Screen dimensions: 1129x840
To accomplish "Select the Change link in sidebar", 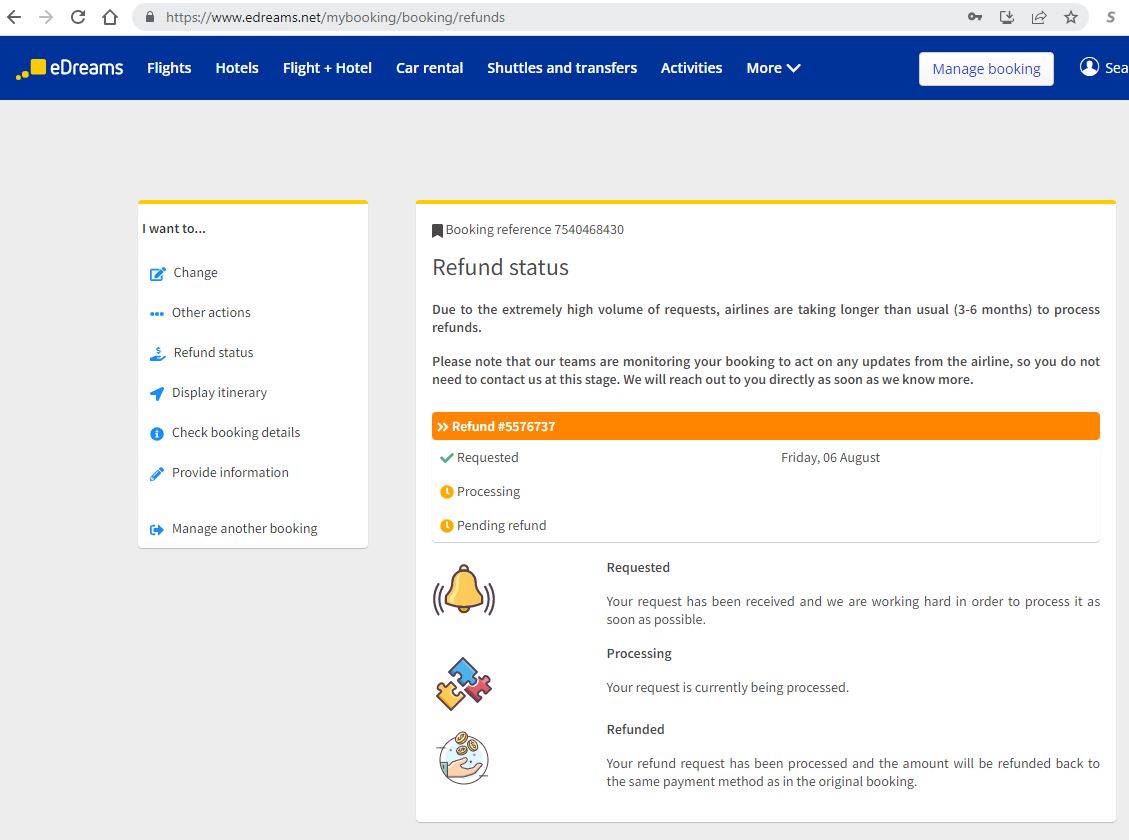I will click(x=195, y=273).
